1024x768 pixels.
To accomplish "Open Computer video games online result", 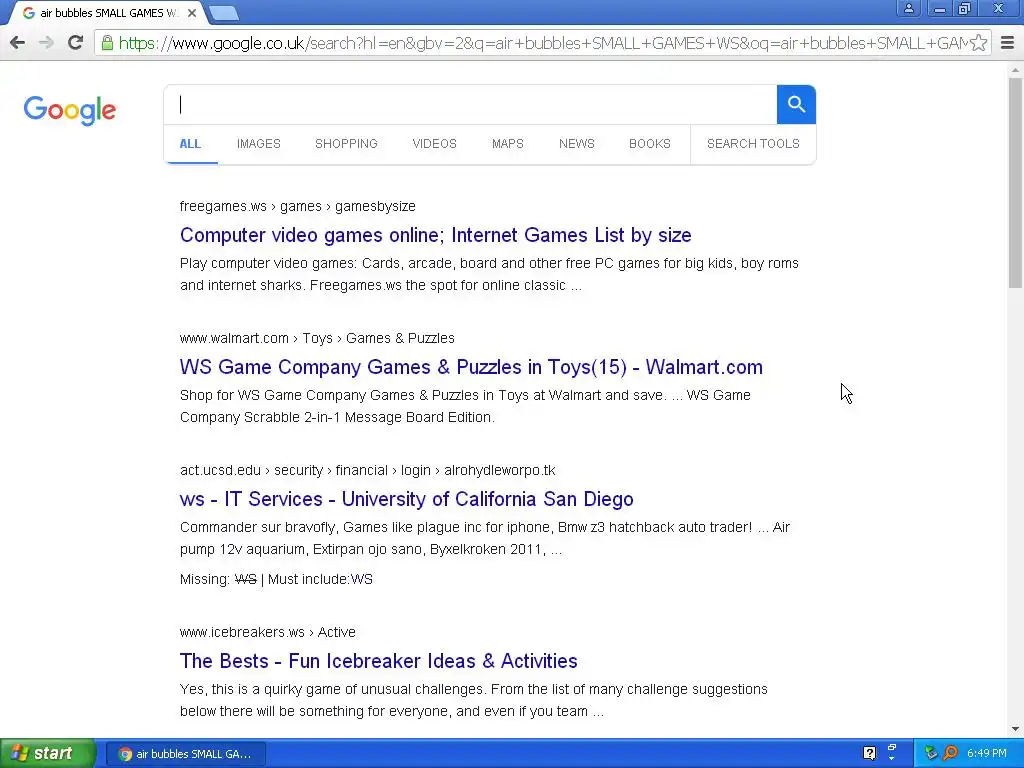I will click(x=436, y=235).
